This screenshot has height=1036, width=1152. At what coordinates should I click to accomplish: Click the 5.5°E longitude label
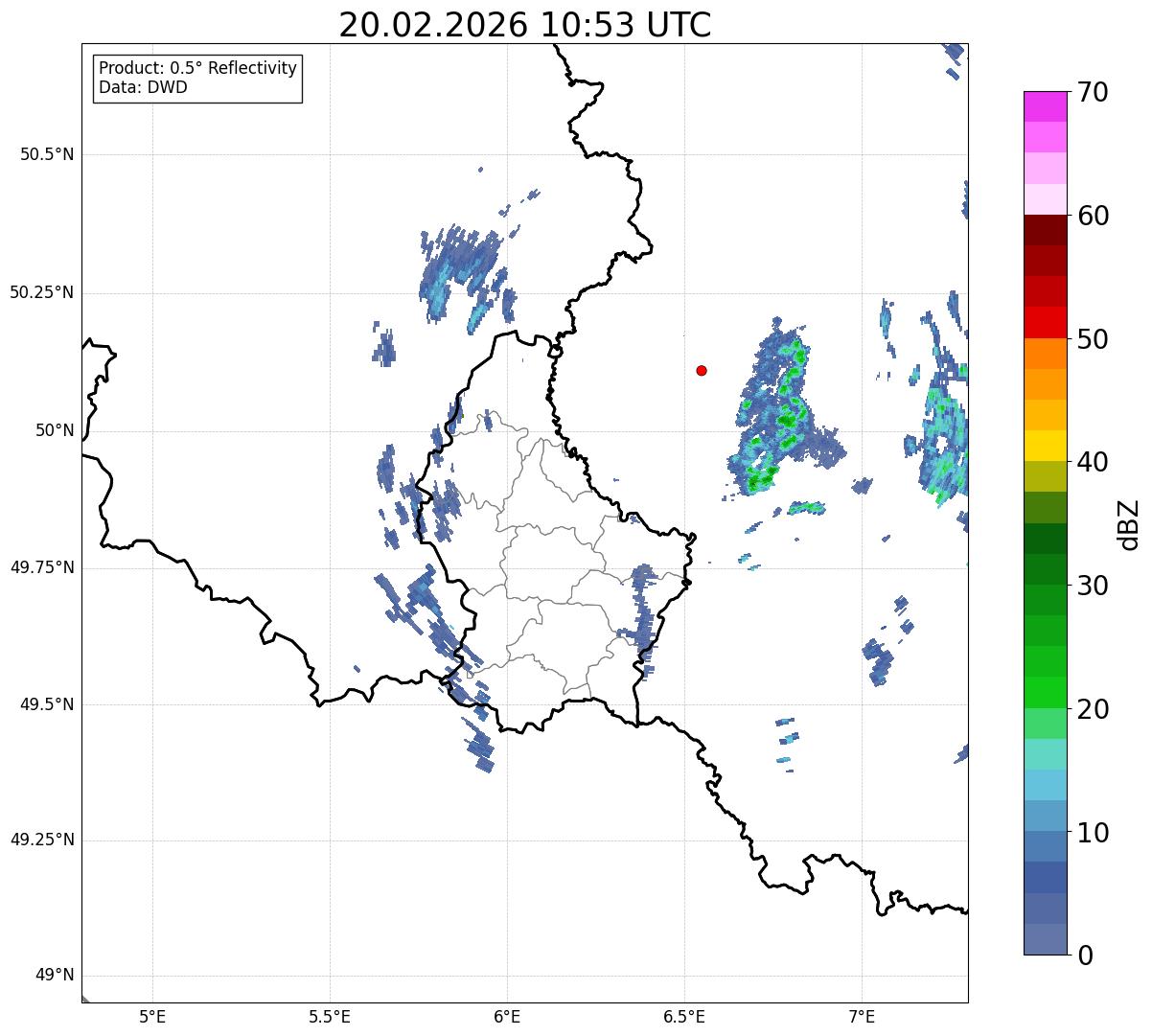tap(330, 1016)
